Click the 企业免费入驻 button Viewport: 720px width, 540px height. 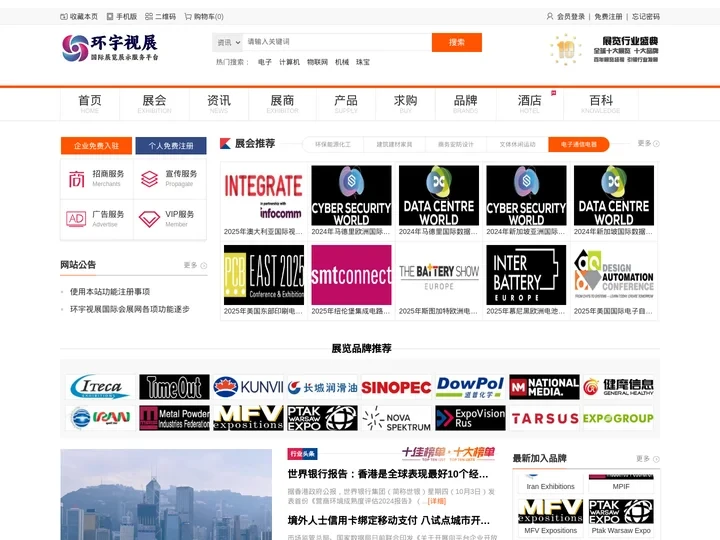[x=96, y=146]
